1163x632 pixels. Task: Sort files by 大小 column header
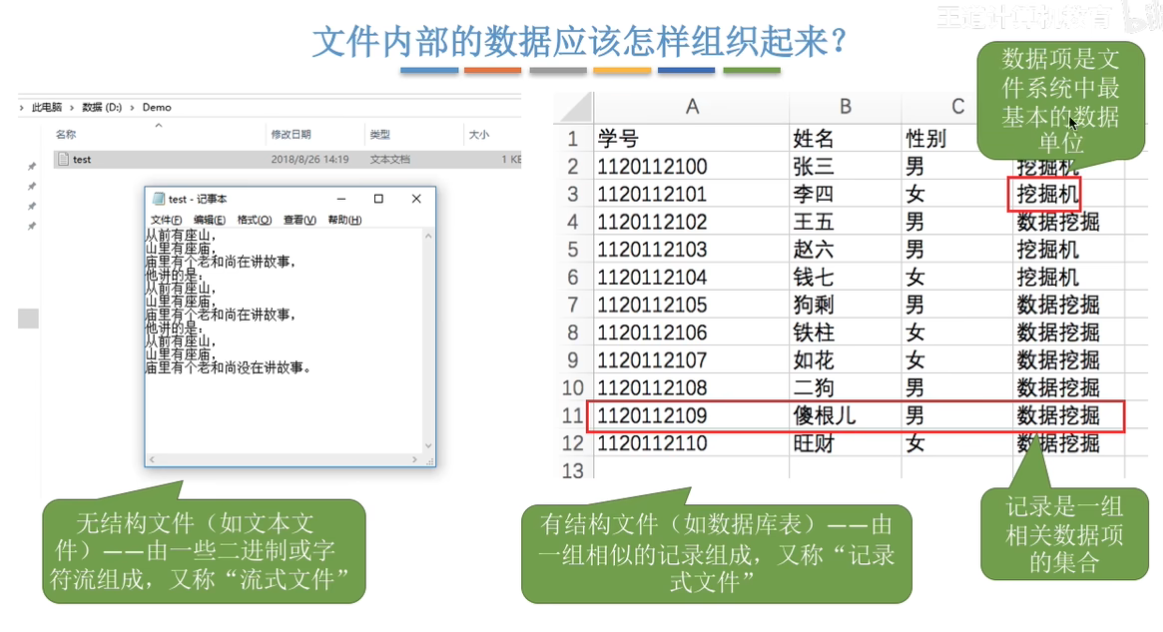pyautogui.click(x=479, y=134)
